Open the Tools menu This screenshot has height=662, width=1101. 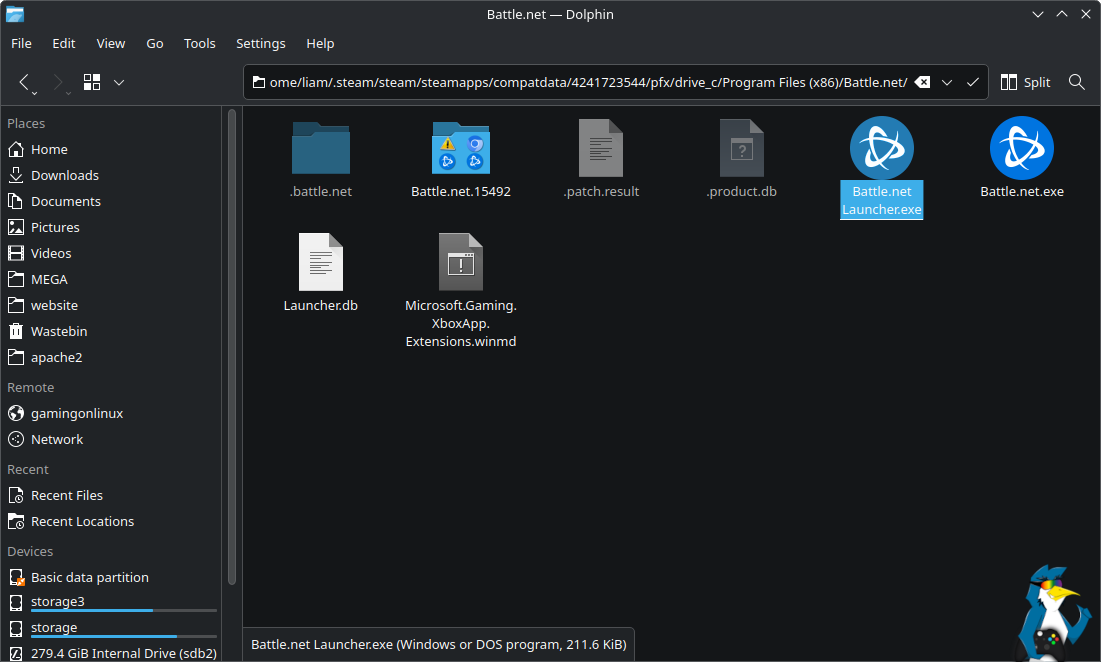click(199, 43)
